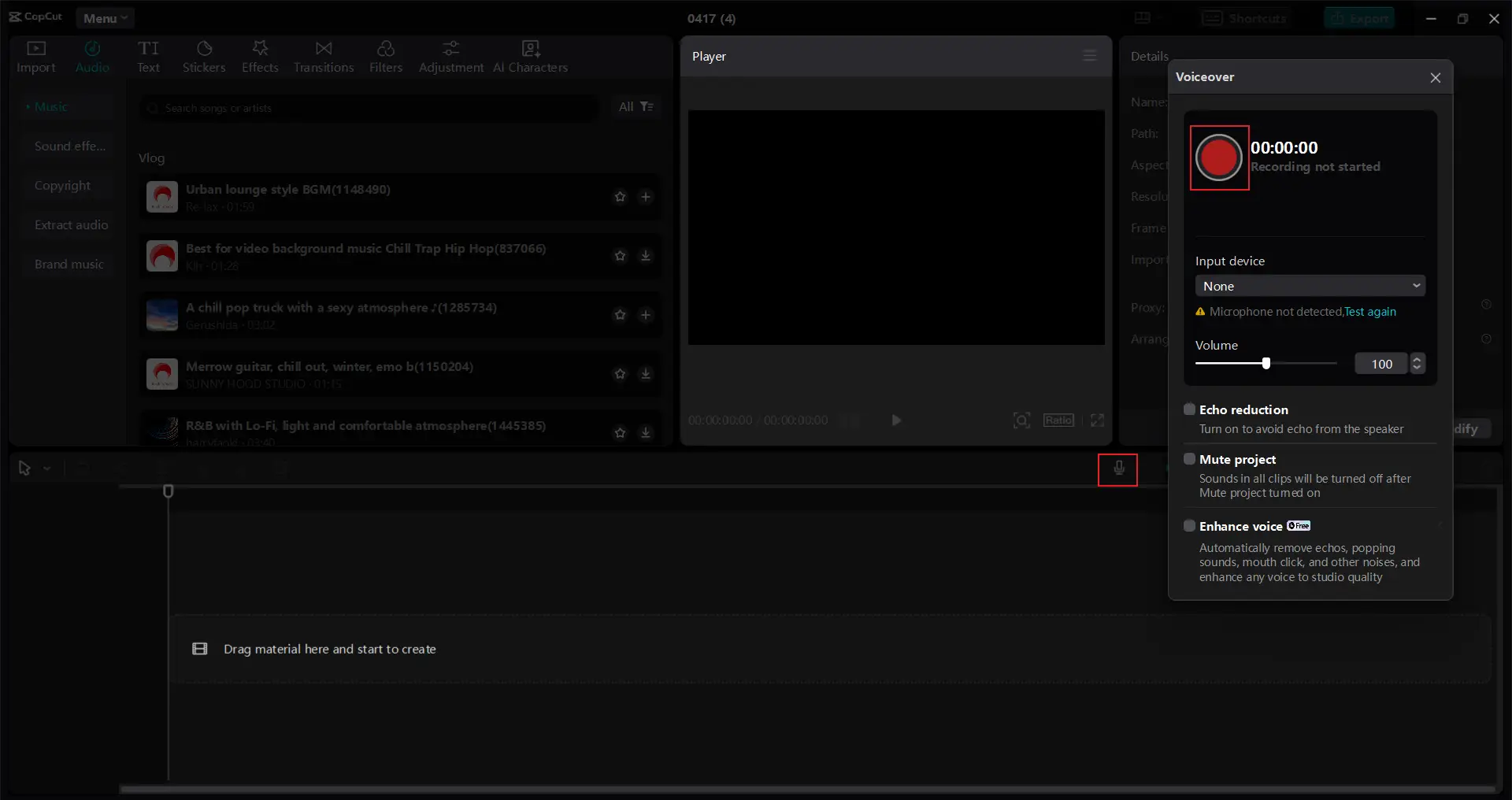Open the Text panel
Viewport: 1512px width, 800px height.
pos(149,55)
